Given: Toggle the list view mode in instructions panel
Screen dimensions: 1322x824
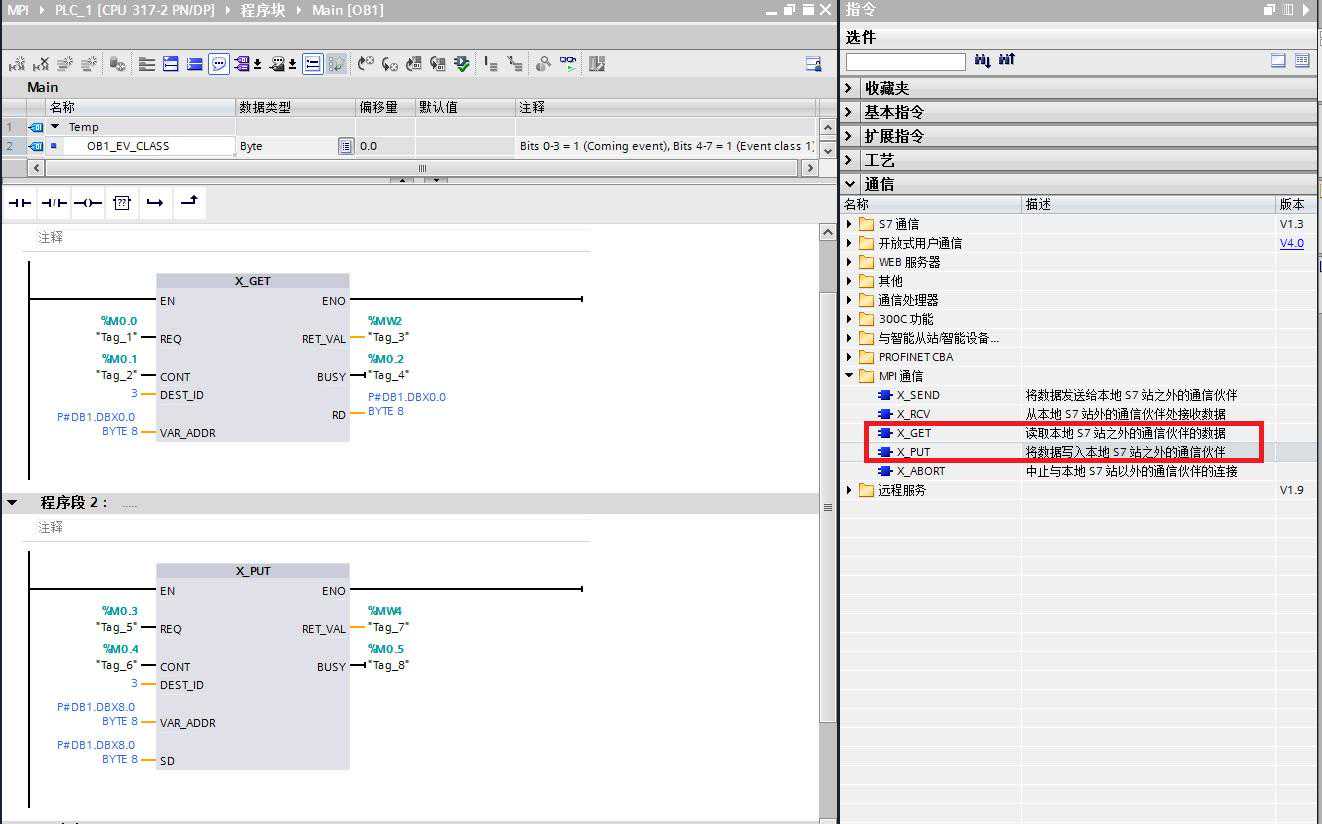Looking at the screenshot, I should [x=1302, y=61].
